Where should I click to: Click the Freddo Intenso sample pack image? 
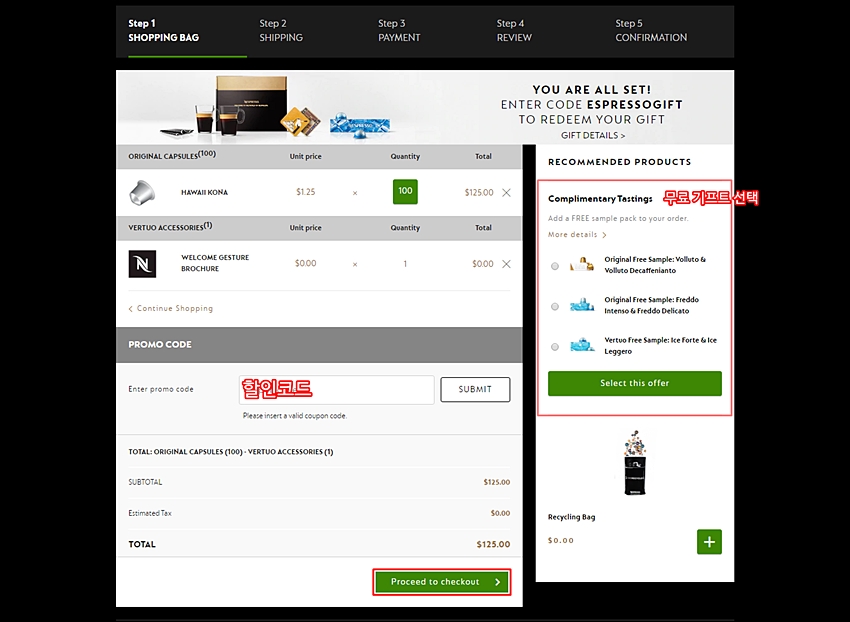(x=582, y=305)
